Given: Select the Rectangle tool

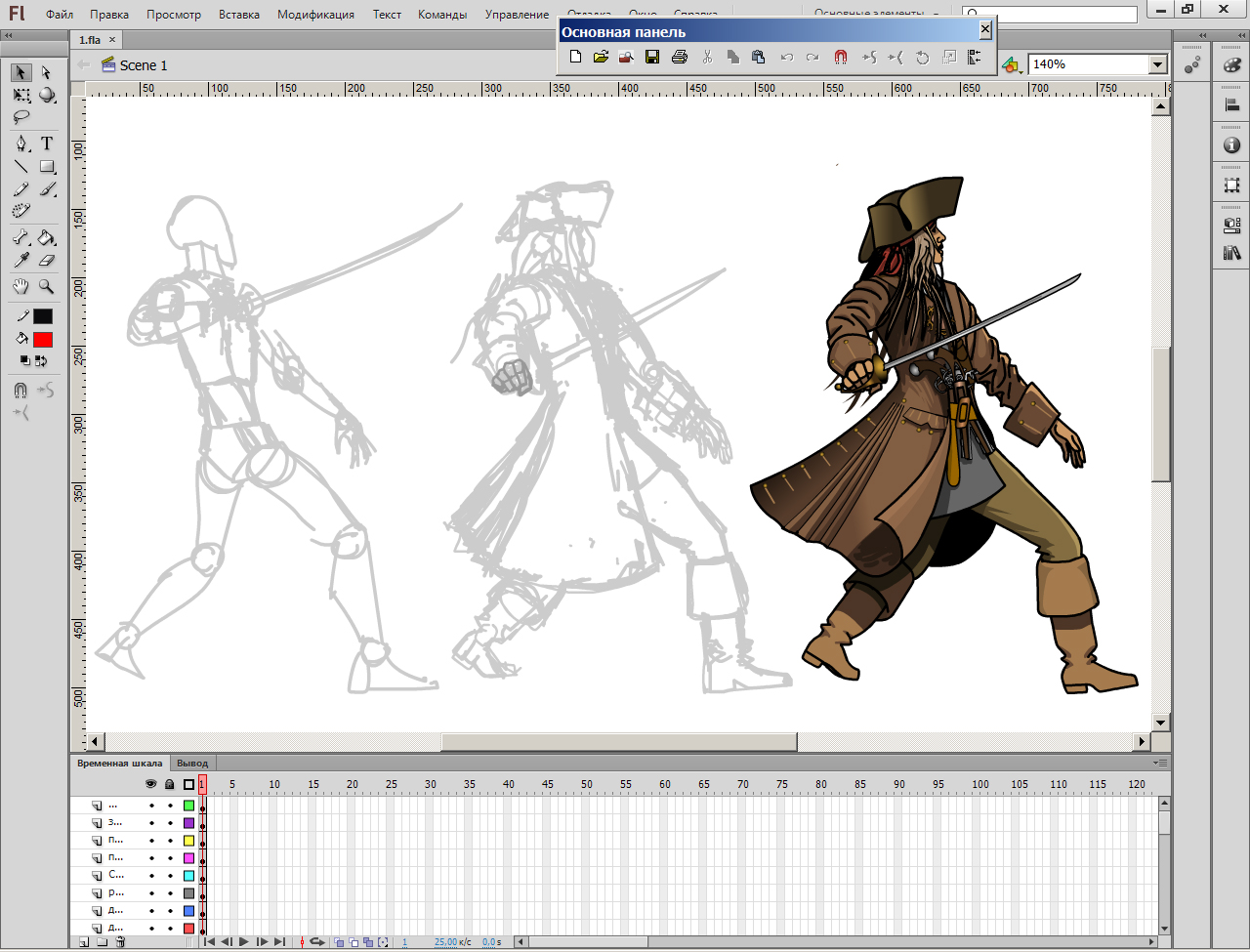Looking at the screenshot, I should coord(46,166).
